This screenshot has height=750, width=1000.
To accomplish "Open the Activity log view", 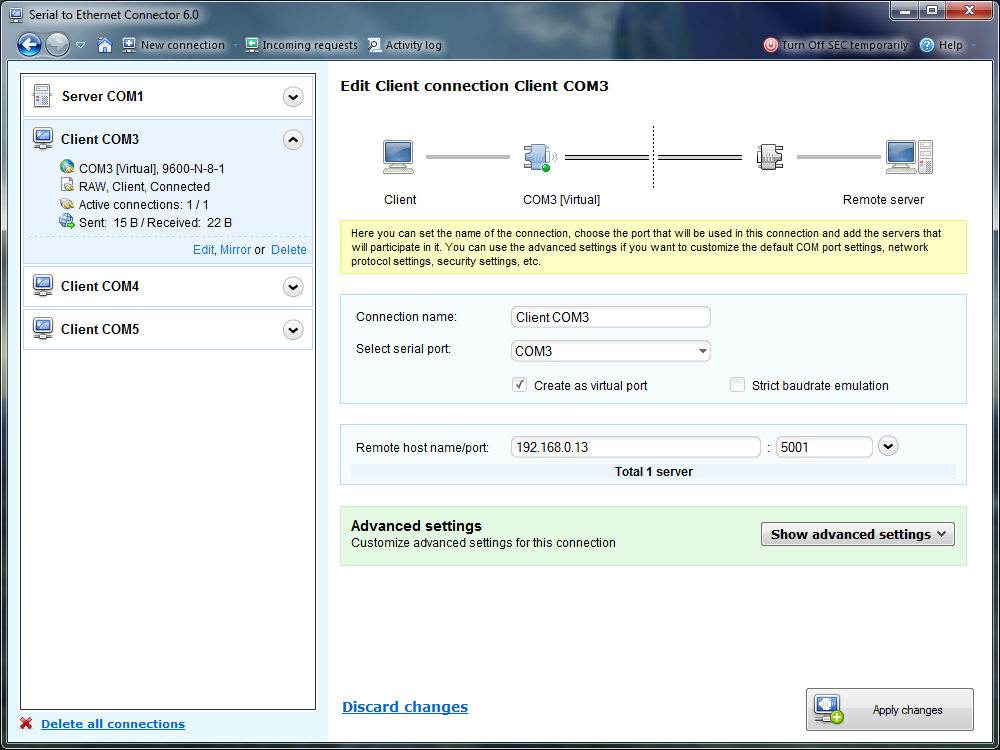I will pos(413,45).
